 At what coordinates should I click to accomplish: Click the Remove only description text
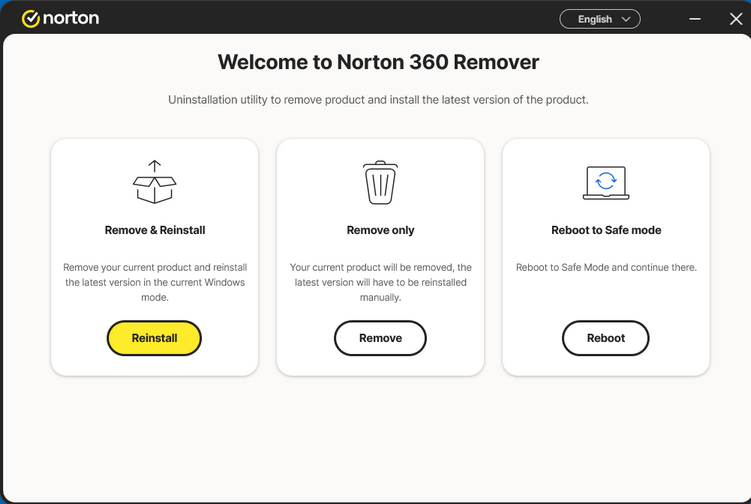380,282
